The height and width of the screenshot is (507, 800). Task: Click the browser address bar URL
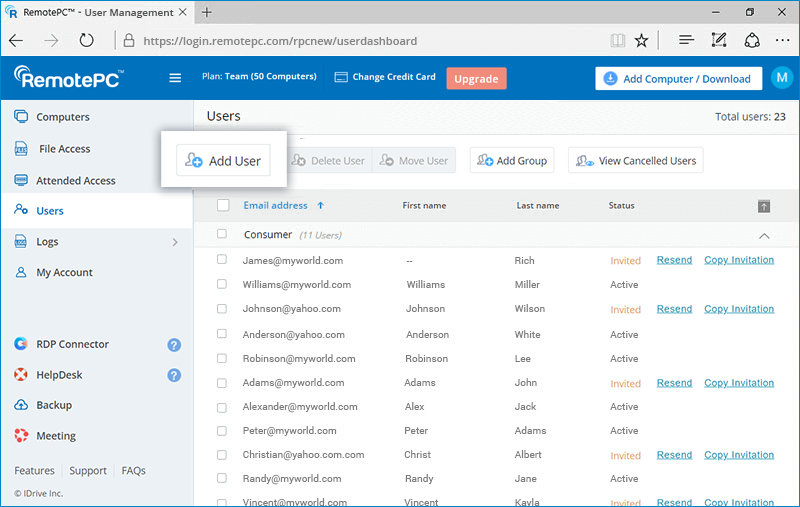click(x=280, y=41)
